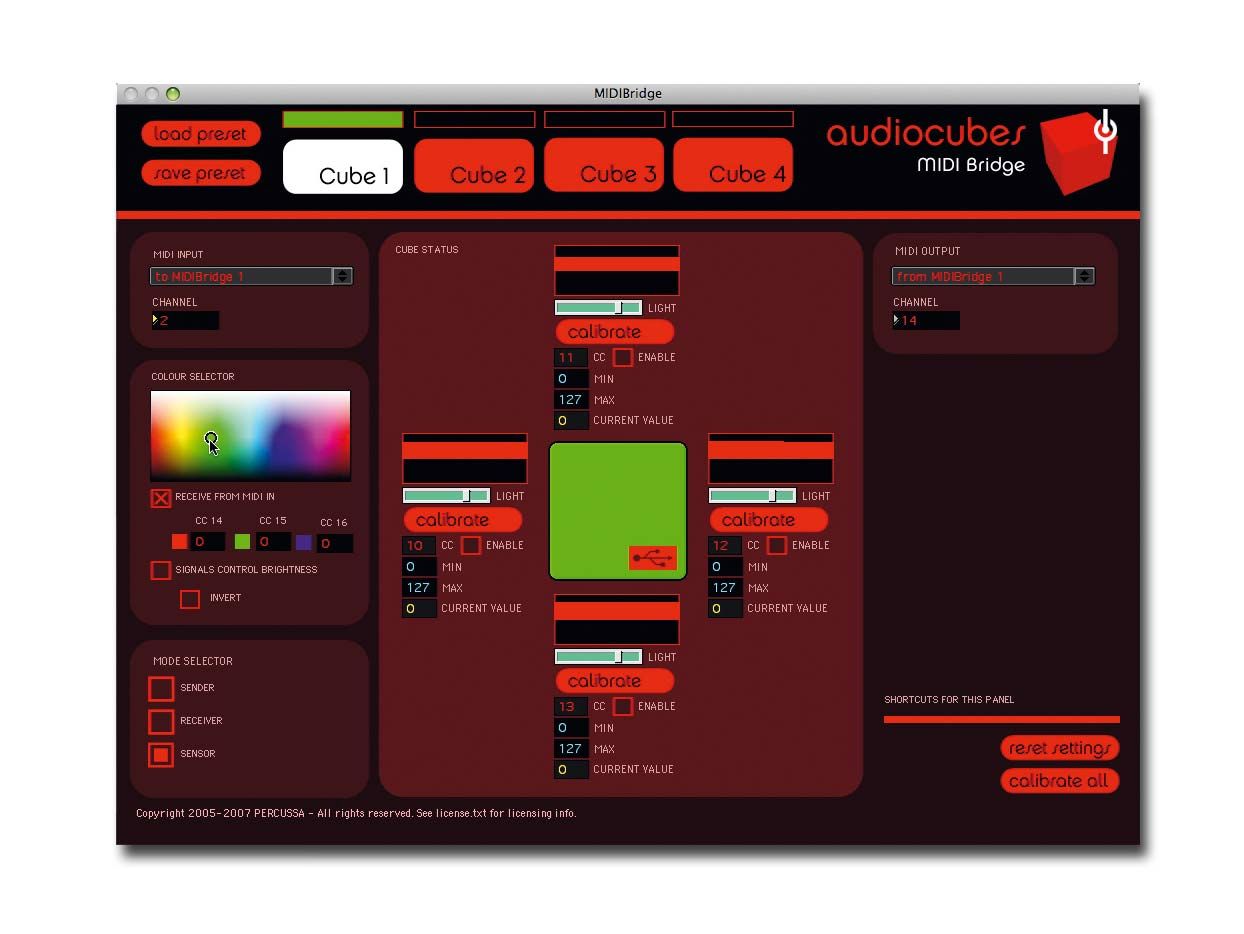Click the purple CC 16 colour square

click(x=304, y=542)
